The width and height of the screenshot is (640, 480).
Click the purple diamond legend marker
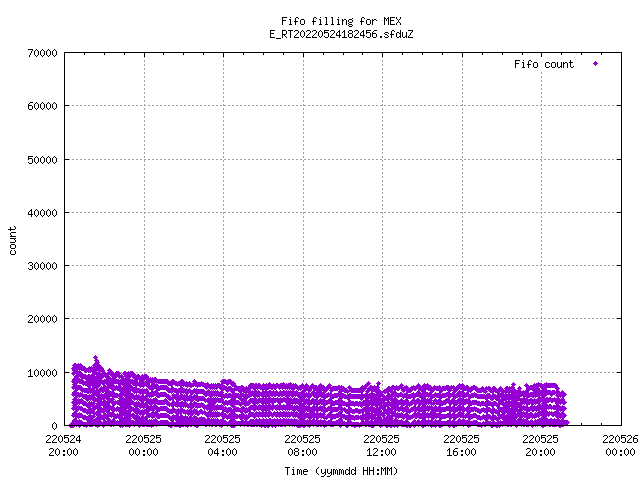[x=596, y=64]
